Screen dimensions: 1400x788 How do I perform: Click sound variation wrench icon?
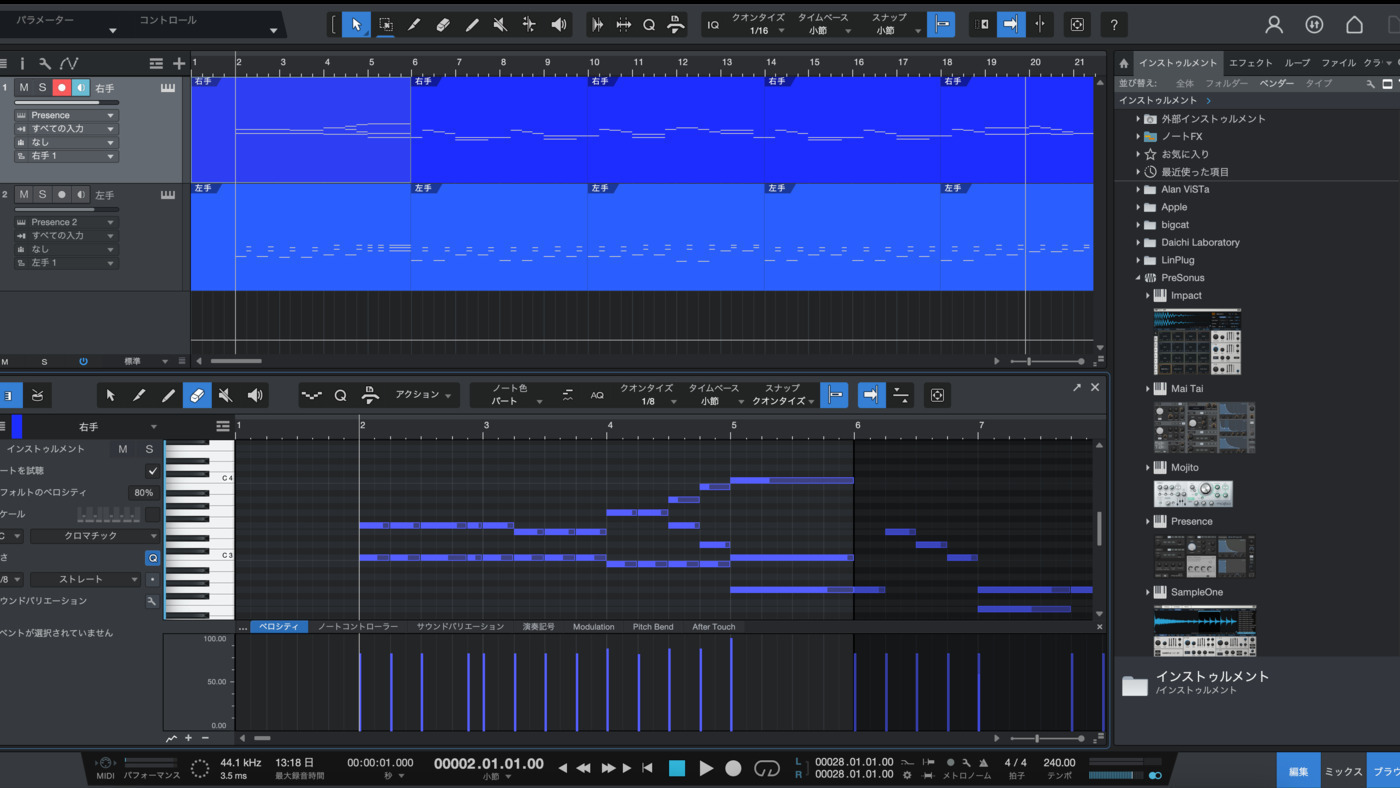point(152,601)
